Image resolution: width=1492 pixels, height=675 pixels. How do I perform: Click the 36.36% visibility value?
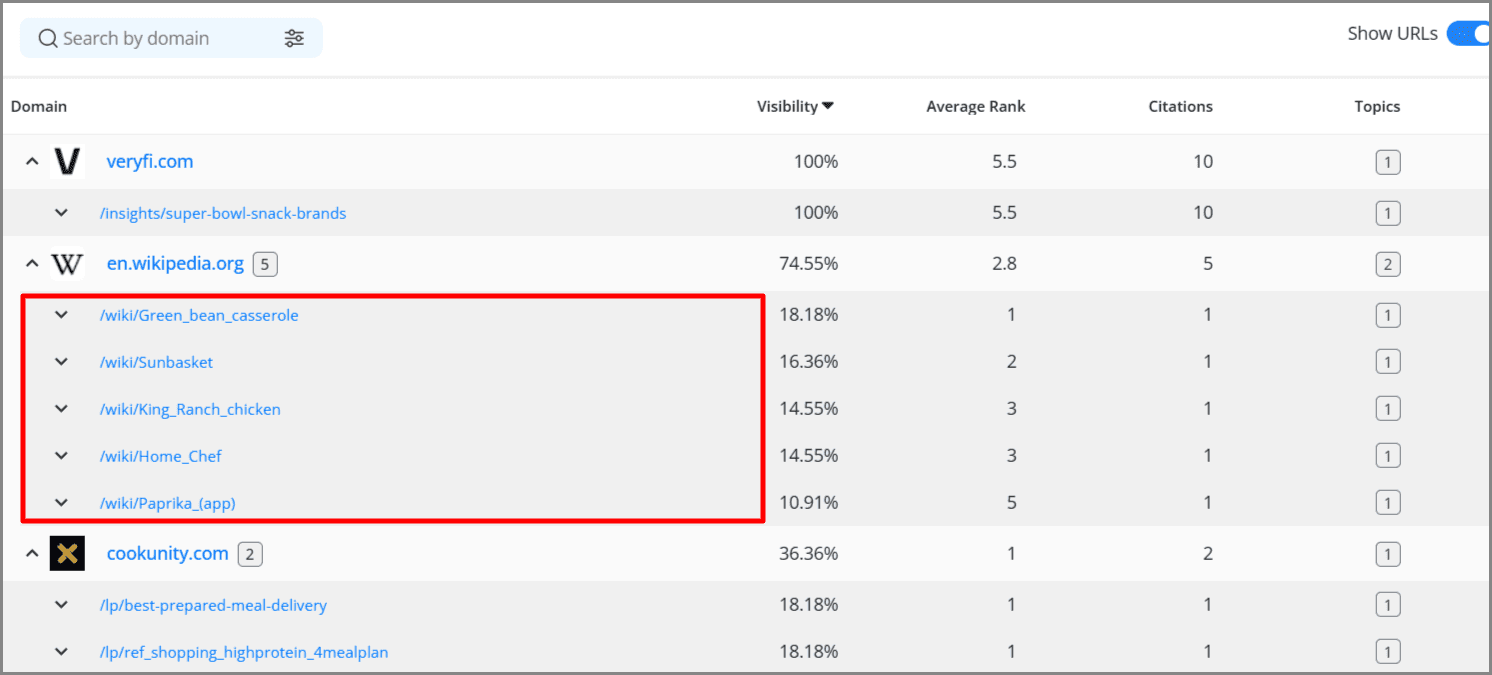pyautogui.click(x=808, y=554)
